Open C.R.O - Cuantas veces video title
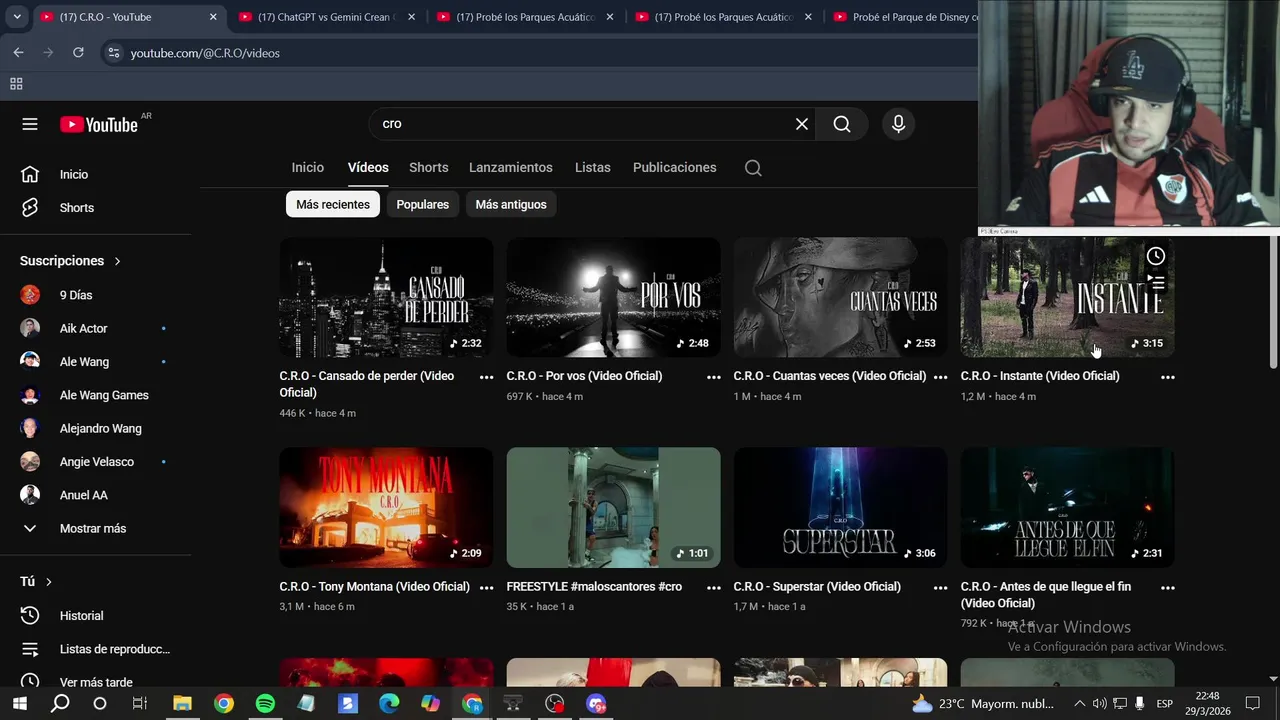Image resolution: width=1280 pixels, height=720 pixels. click(830, 376)
